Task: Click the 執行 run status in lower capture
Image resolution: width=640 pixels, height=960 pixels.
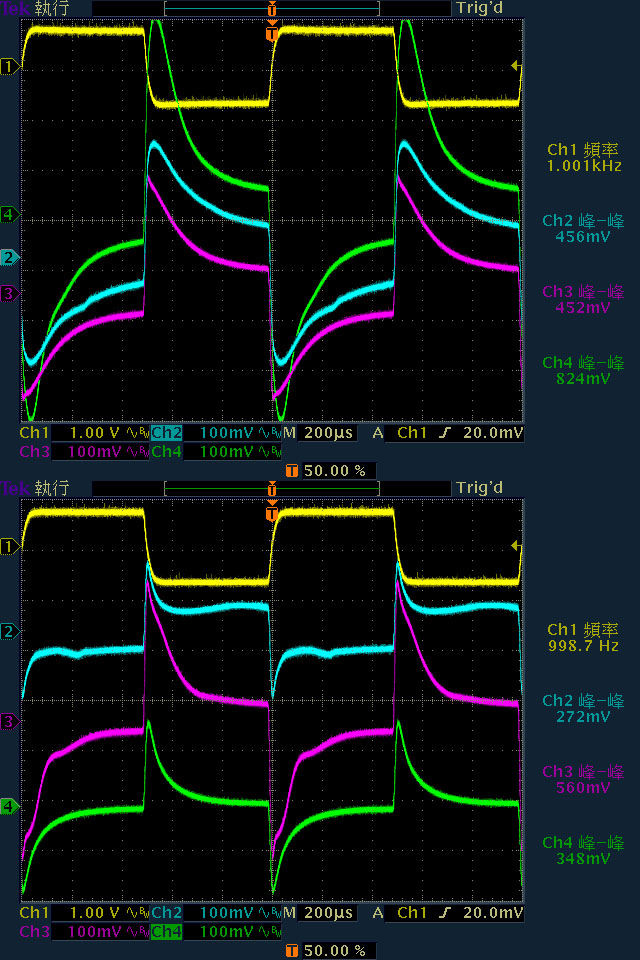Action: 51,489
